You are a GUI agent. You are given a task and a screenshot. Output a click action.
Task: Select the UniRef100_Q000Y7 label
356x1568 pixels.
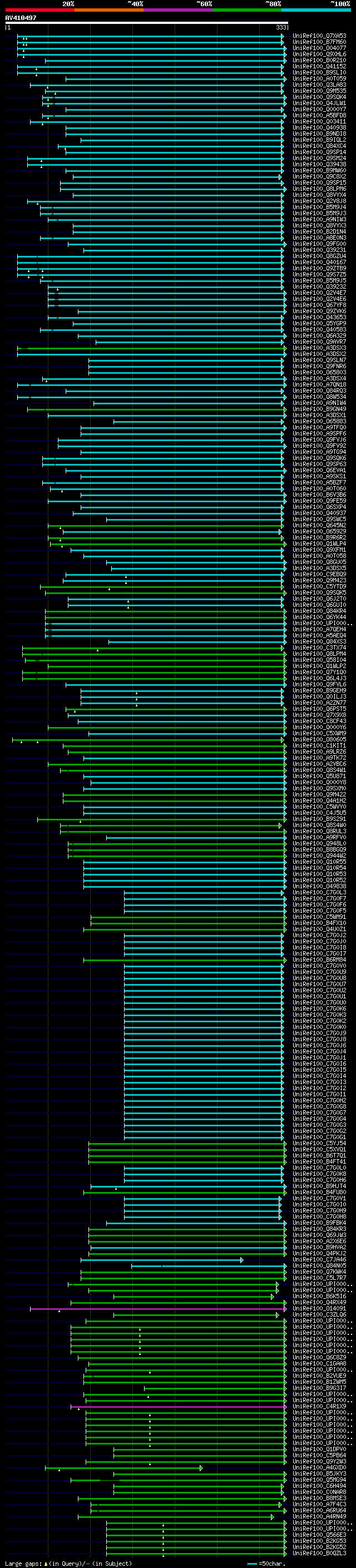(x=319, y=110)
